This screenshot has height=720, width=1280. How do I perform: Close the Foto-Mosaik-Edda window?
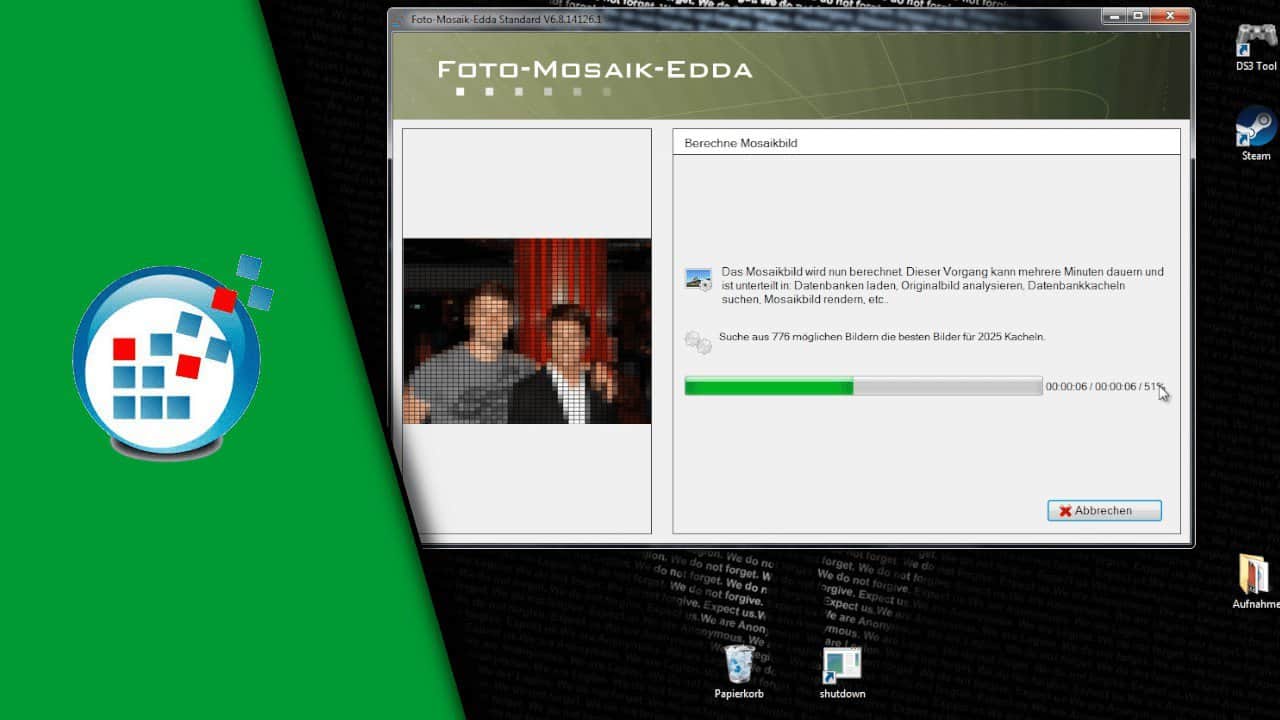click(1169, 16)
